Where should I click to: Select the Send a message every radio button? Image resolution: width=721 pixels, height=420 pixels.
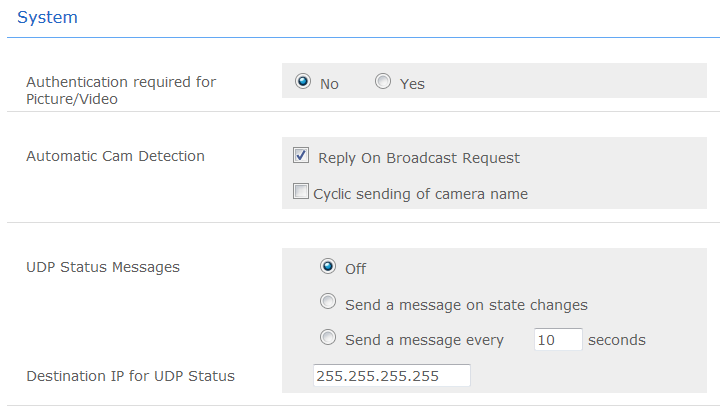tap(327, 338)
